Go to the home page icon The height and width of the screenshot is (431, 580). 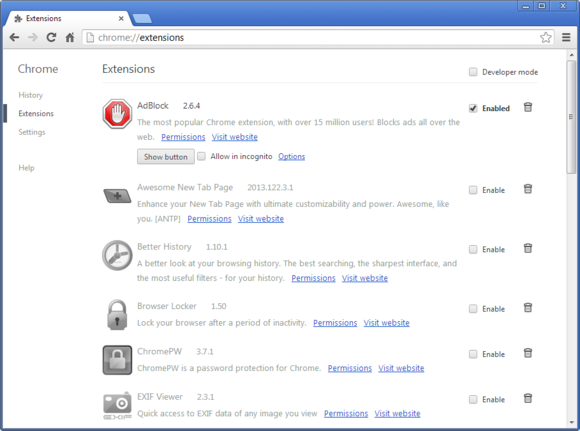pyautogui.click(x=70, y=37)
